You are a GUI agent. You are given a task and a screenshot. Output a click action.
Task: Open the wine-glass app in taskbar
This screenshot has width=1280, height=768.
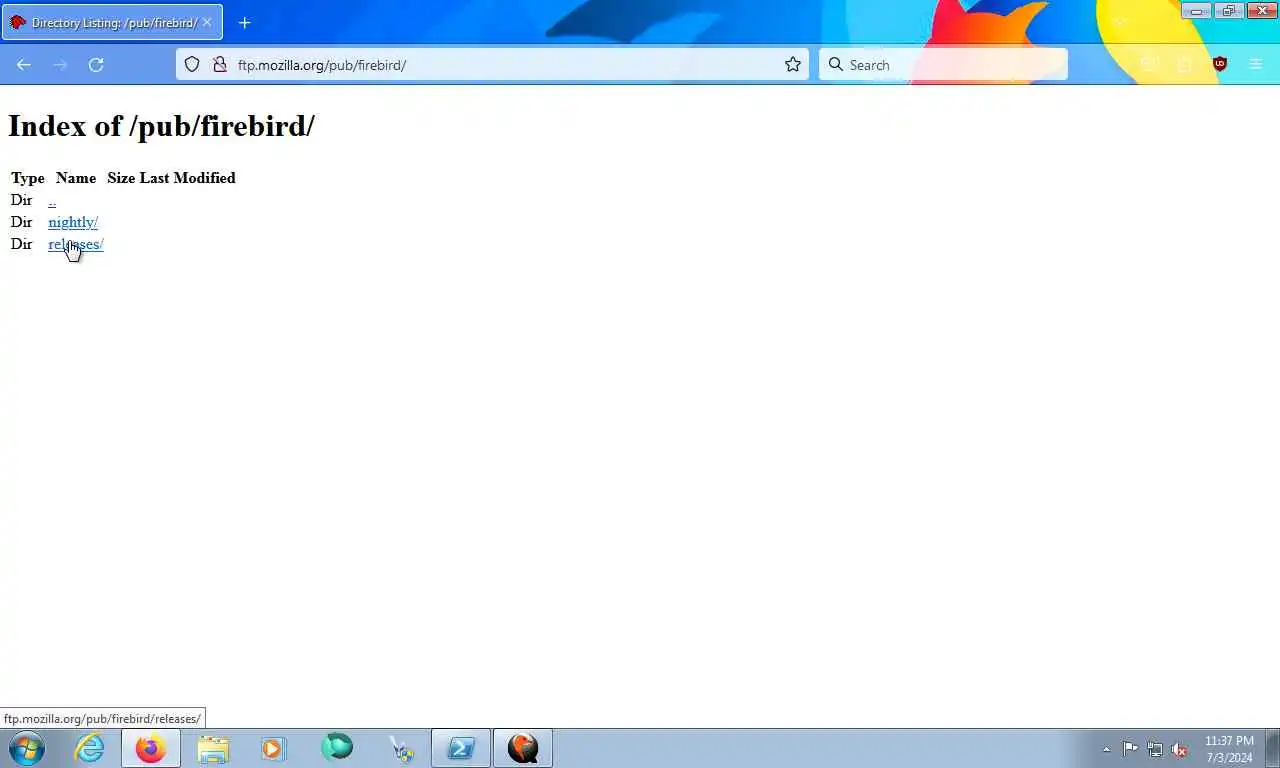401,748
